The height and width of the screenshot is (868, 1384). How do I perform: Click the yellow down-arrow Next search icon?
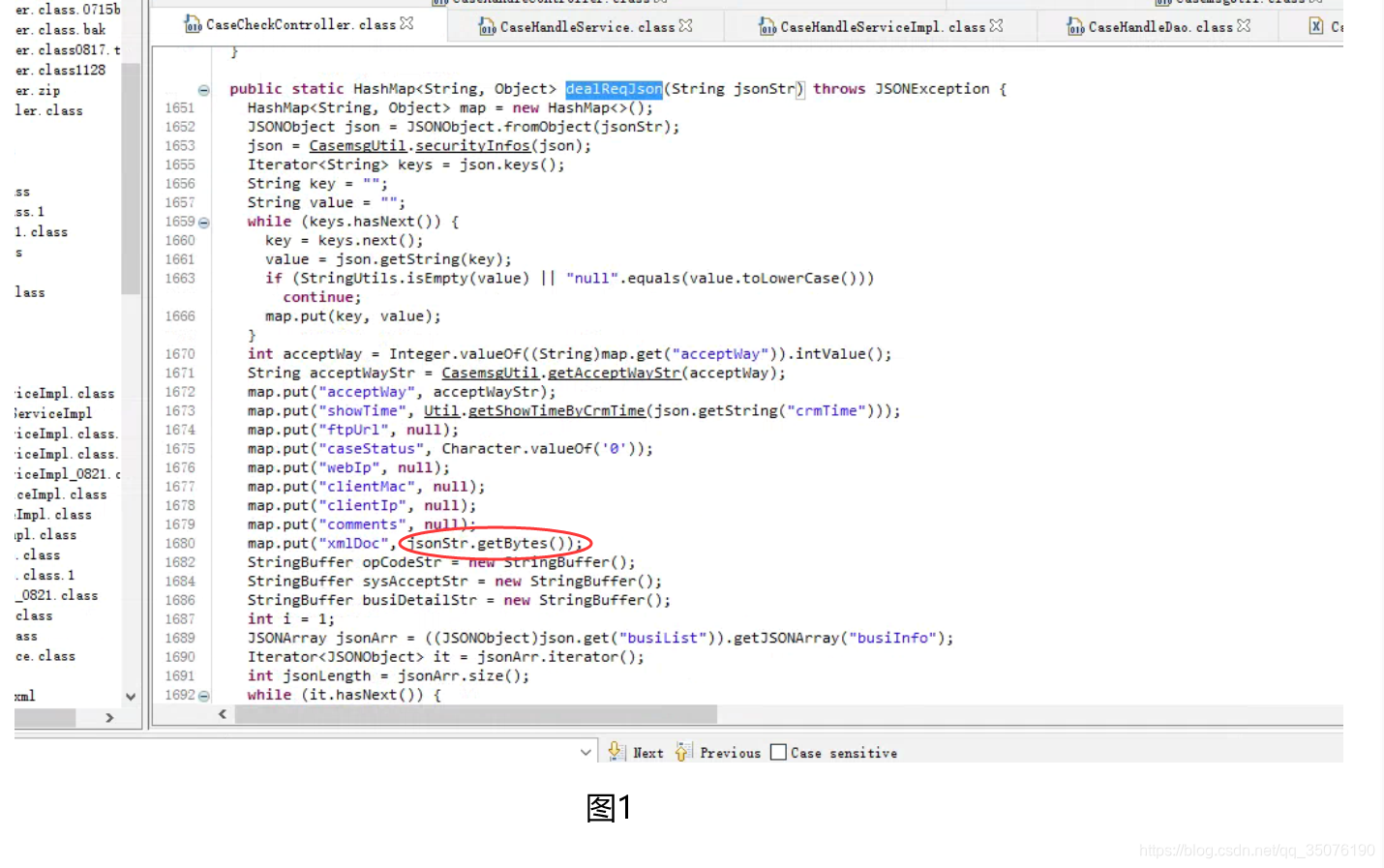coord(617,752)
